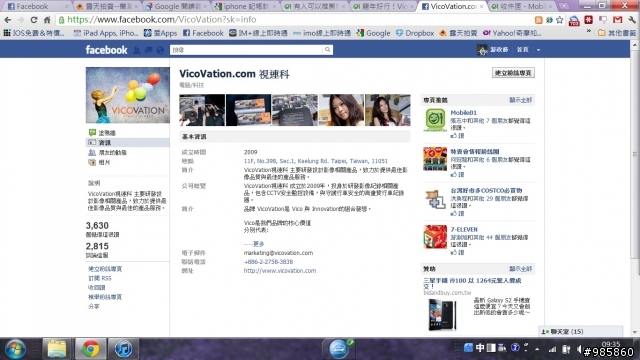Show hidden tray icons arrow
Image resolution: width=640 pixels, height=360 pixels.
tap(537, 349)
